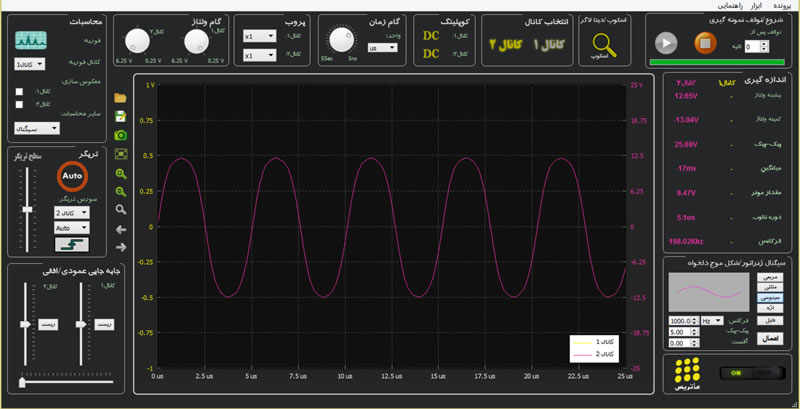
Task: Click channel 2 vertical offset slider handle
Action: click(x=25, y=324)
